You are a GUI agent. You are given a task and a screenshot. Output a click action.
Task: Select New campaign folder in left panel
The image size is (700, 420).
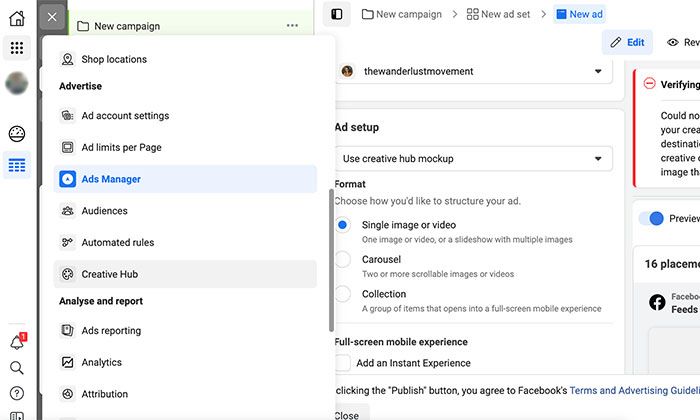(118, 26)
